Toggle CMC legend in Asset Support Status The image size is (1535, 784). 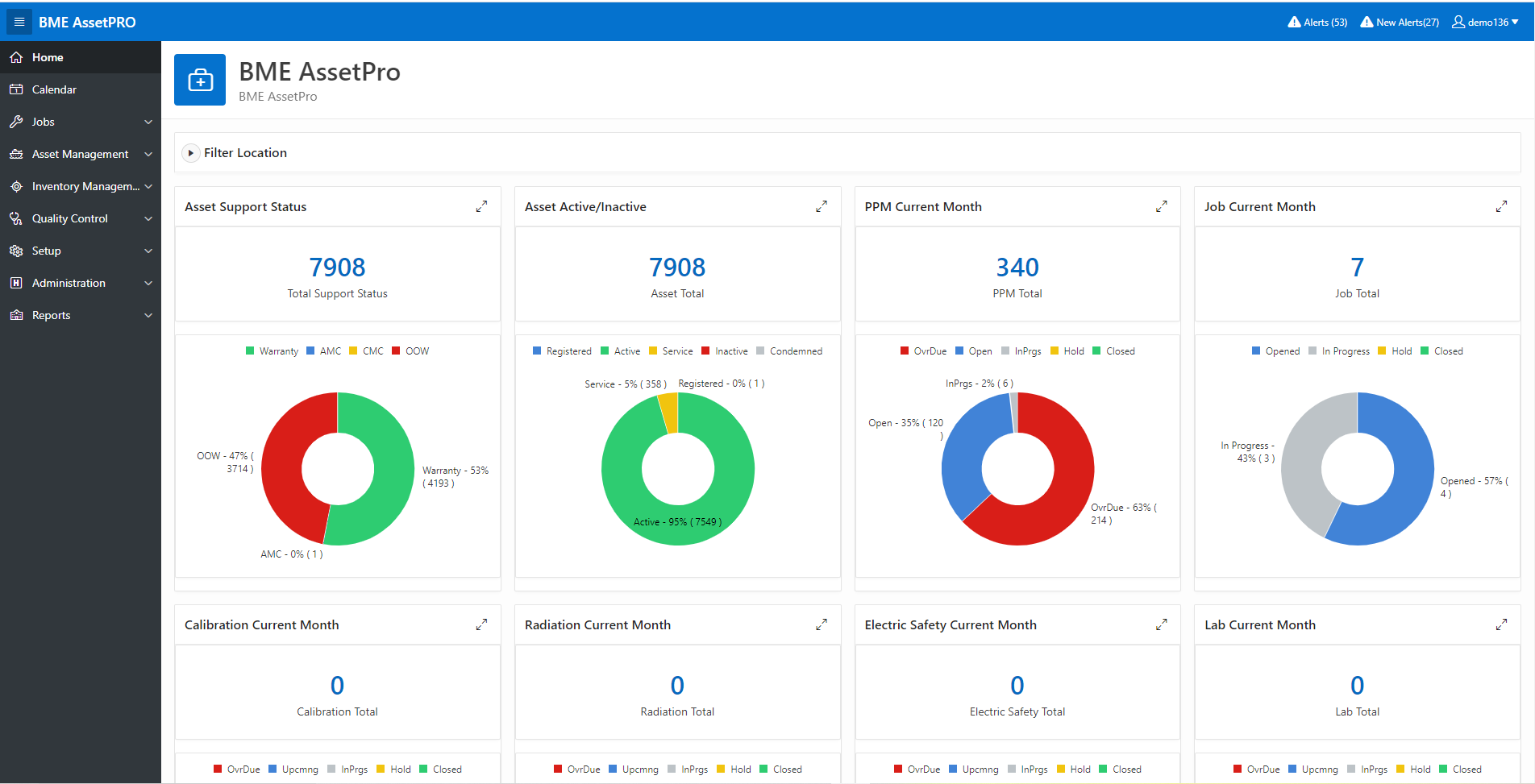pyautogui.click(x=366, y=351)
